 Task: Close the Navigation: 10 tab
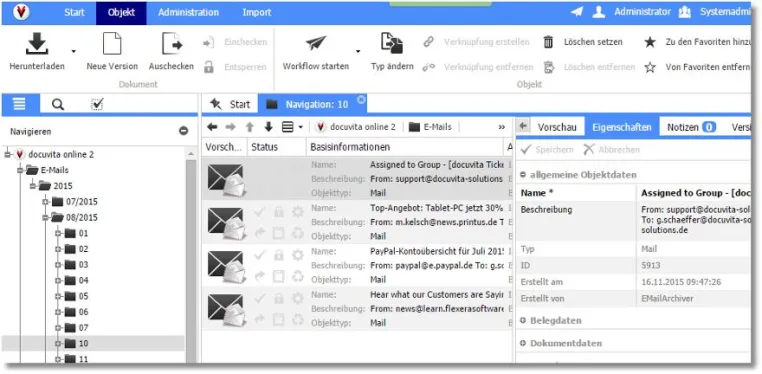(x=361, y=99)
